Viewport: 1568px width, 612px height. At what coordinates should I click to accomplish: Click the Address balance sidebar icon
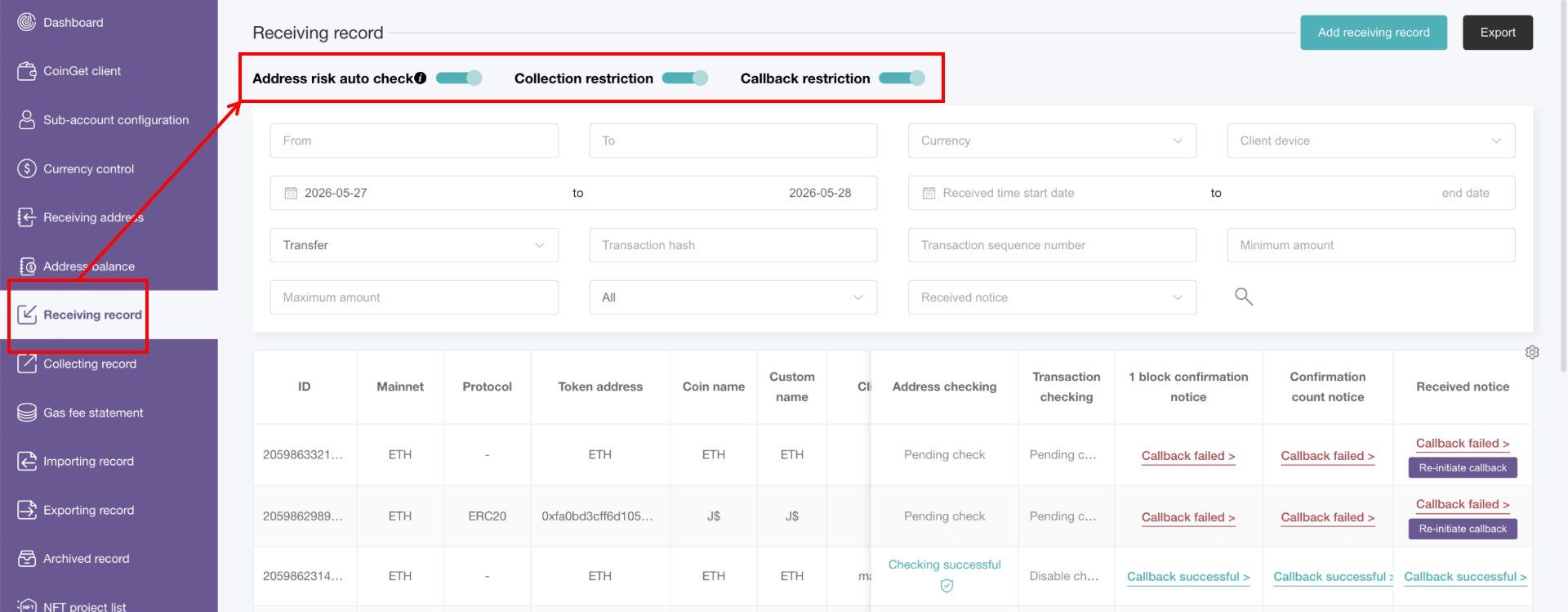(x=27, y=266)
